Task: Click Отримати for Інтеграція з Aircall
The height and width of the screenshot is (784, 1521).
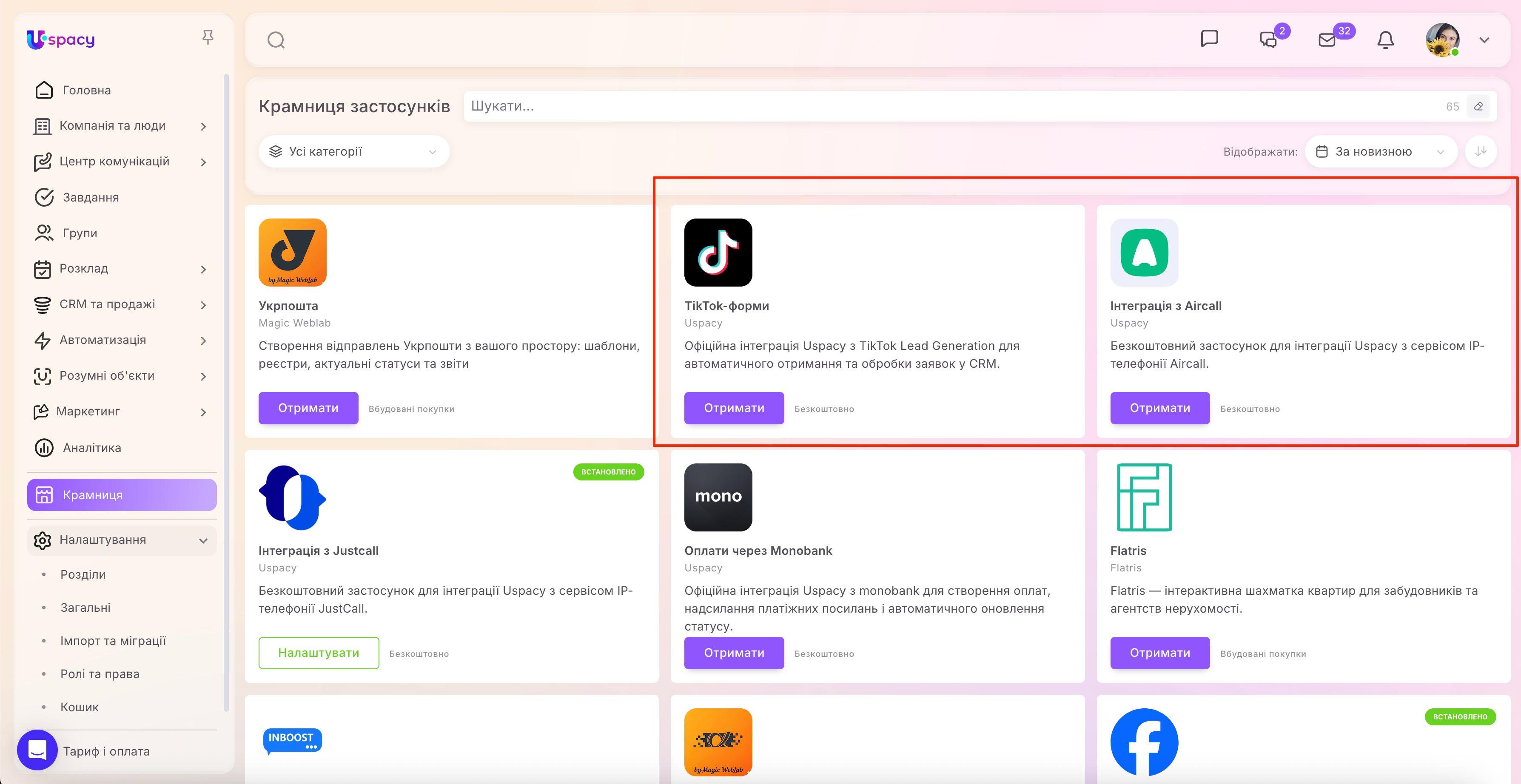Action: (x=1159, y=408)
